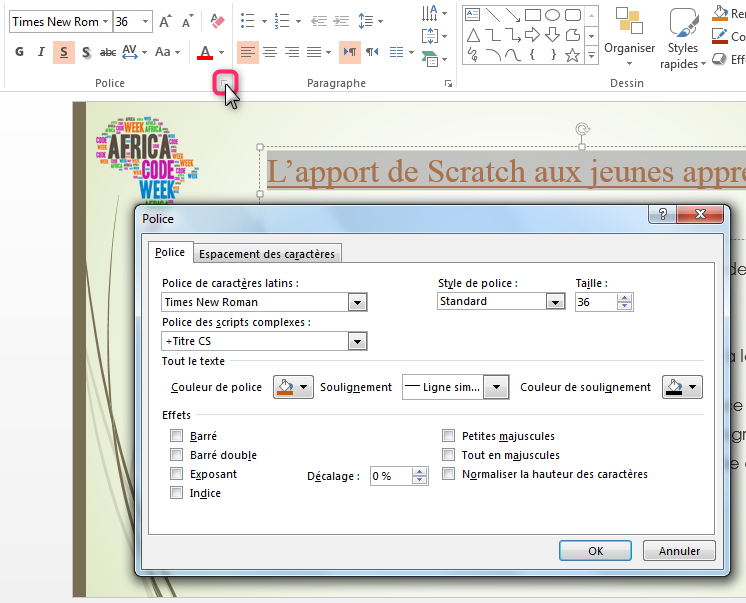Increase list indent level
Viewport: 746px width, 603px height.
(341, 21)
